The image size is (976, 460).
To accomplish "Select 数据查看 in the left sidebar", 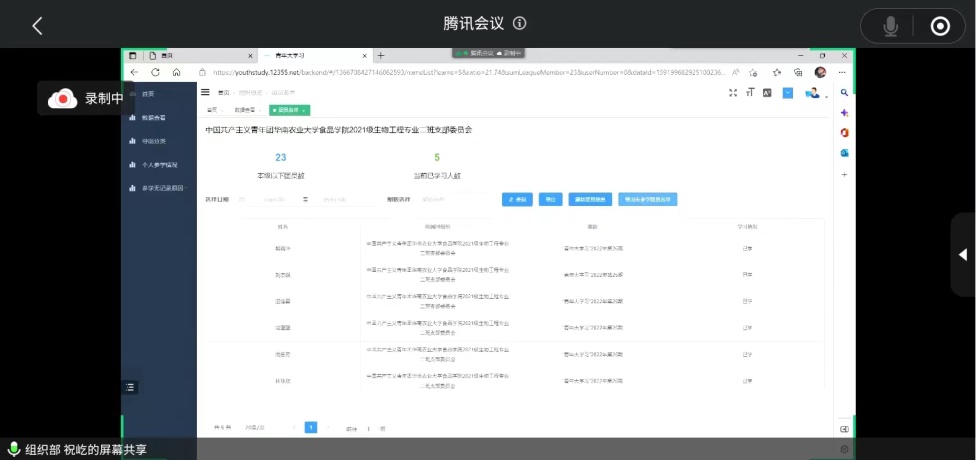I will point(153,118).
